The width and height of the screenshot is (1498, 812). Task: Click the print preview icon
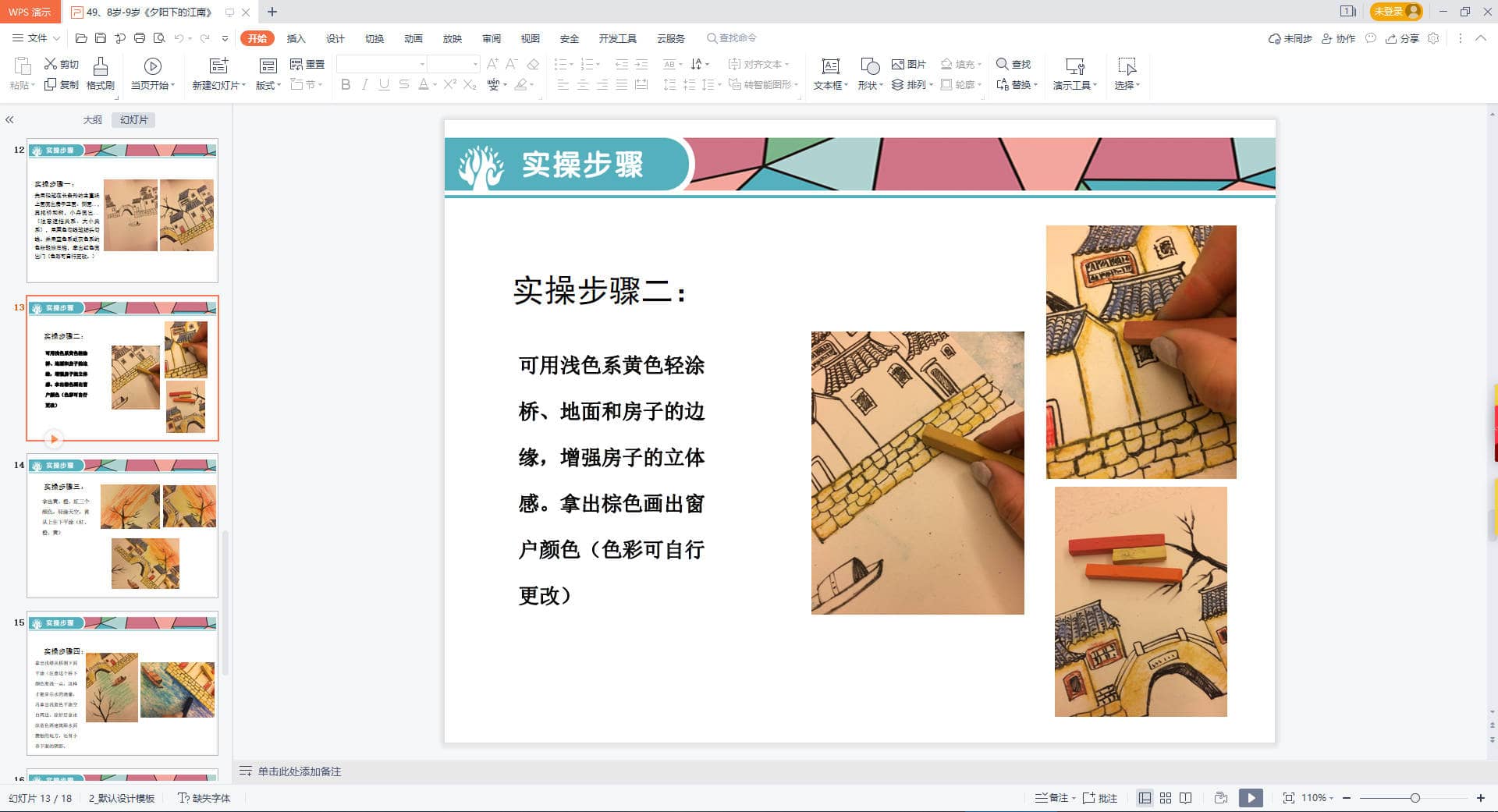click(159, 38)
